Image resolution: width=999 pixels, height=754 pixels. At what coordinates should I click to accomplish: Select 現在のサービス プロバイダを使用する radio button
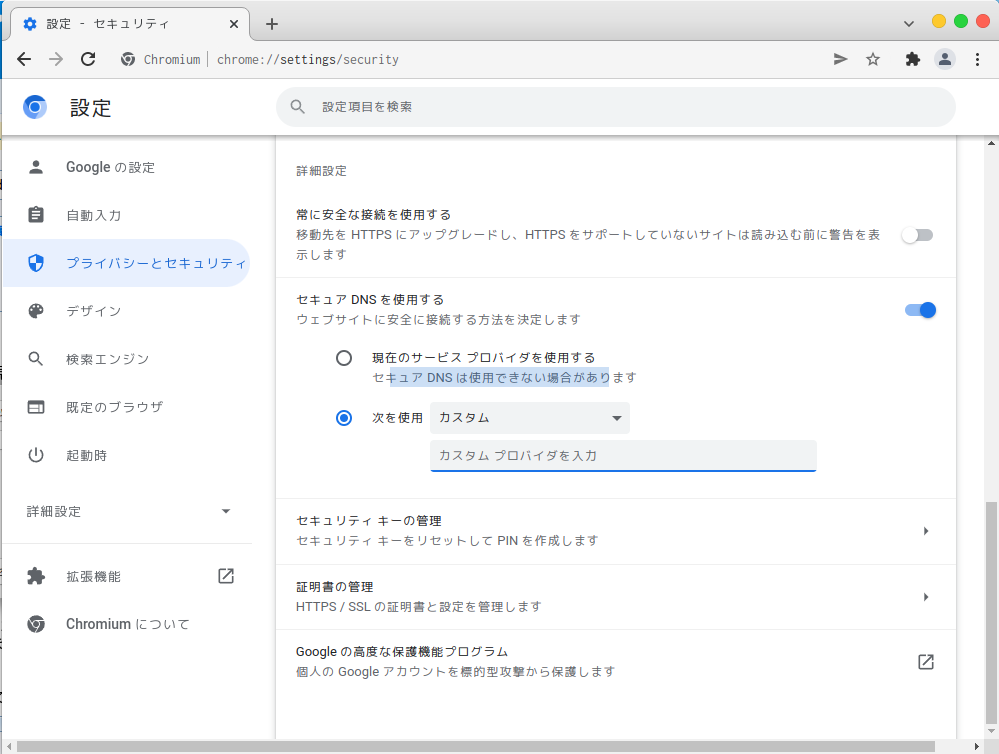coord(344,358)
